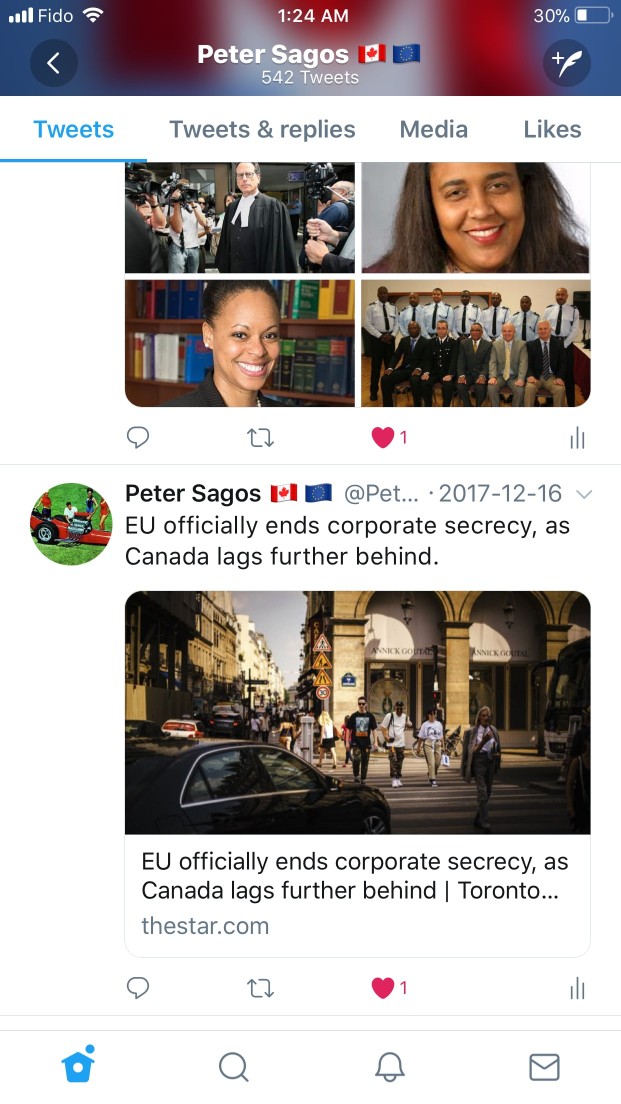Open the Notifications bell

[x=389, y=1067]
